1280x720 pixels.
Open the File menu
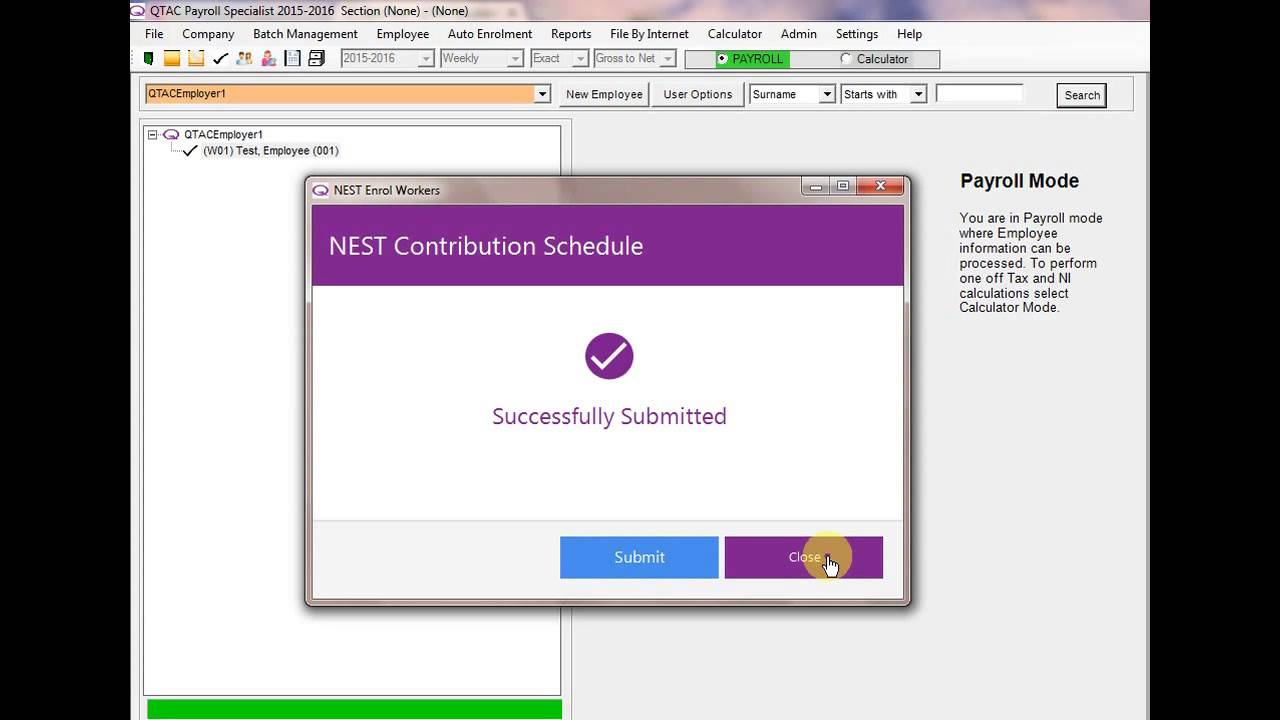pyautogui.click(x=154, y=34)
